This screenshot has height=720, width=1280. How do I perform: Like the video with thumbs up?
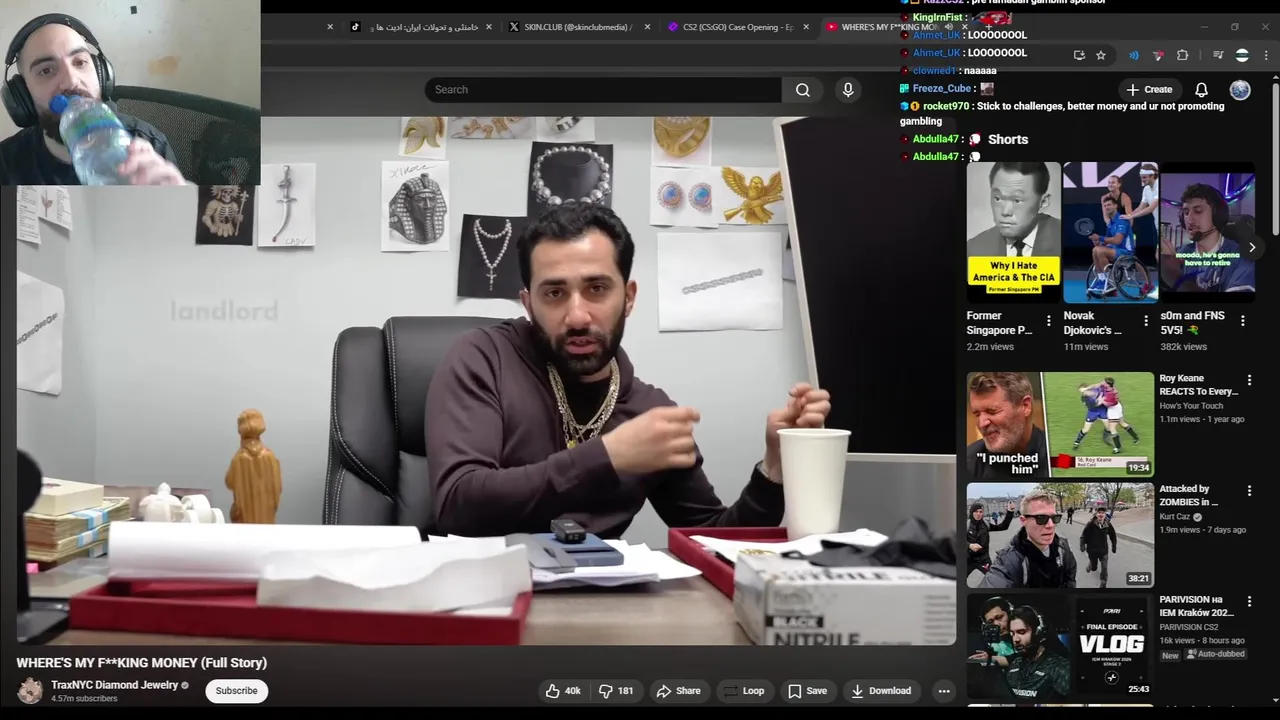(562, 691)
